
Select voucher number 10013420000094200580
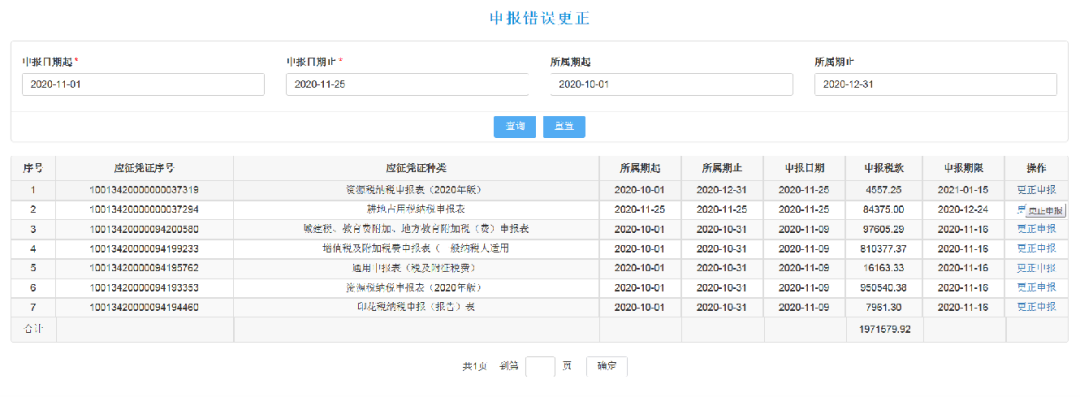click(x=145, y=229)
